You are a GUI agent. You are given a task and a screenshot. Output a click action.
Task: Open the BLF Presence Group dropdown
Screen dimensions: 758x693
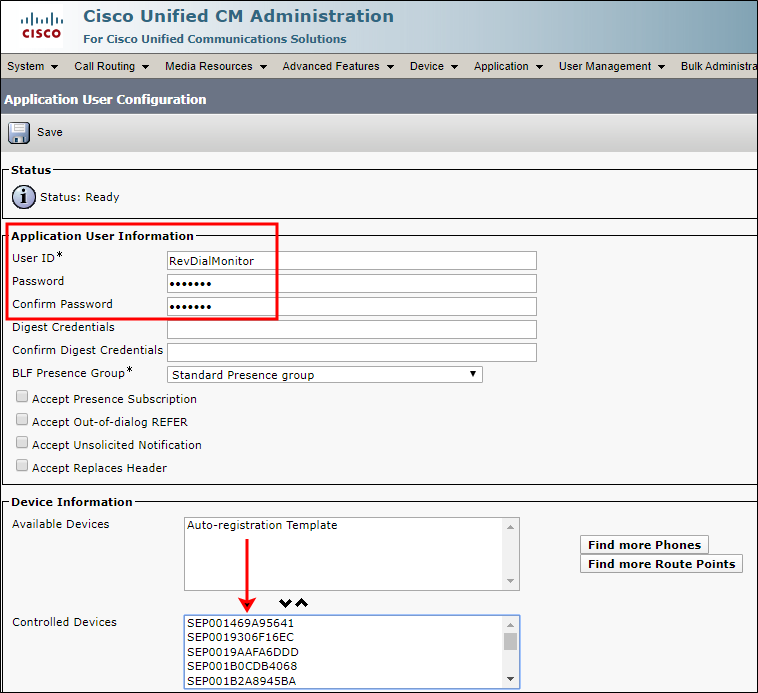coord(324,375)
